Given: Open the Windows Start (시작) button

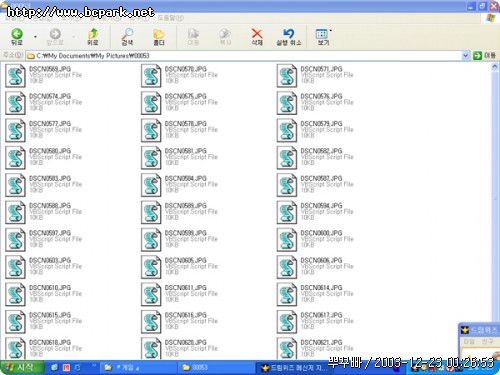Looking at the screenshot, I should [21, 367].
